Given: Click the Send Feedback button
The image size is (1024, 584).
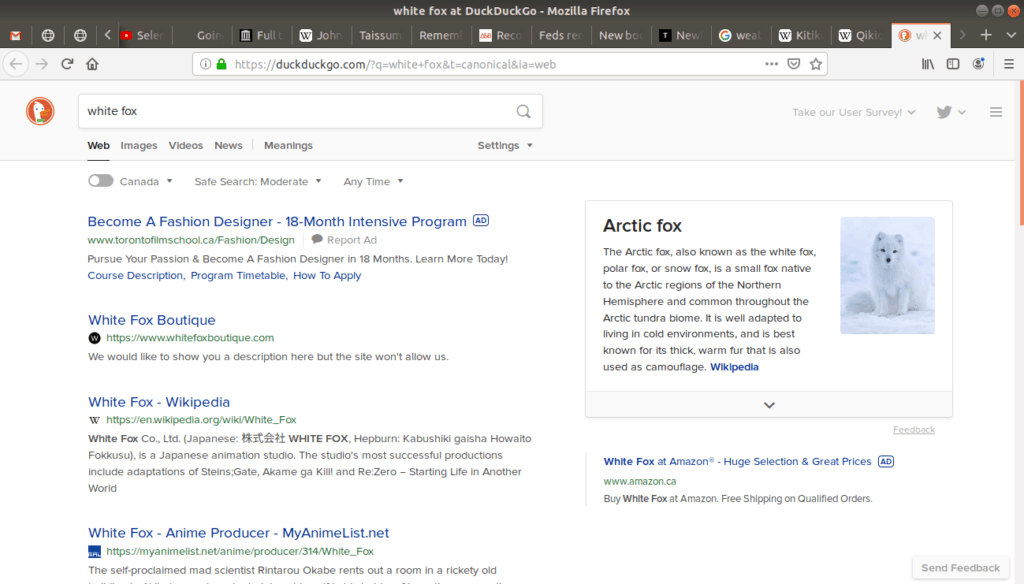Looking at the screenshot, I should [x=960, y=568].
